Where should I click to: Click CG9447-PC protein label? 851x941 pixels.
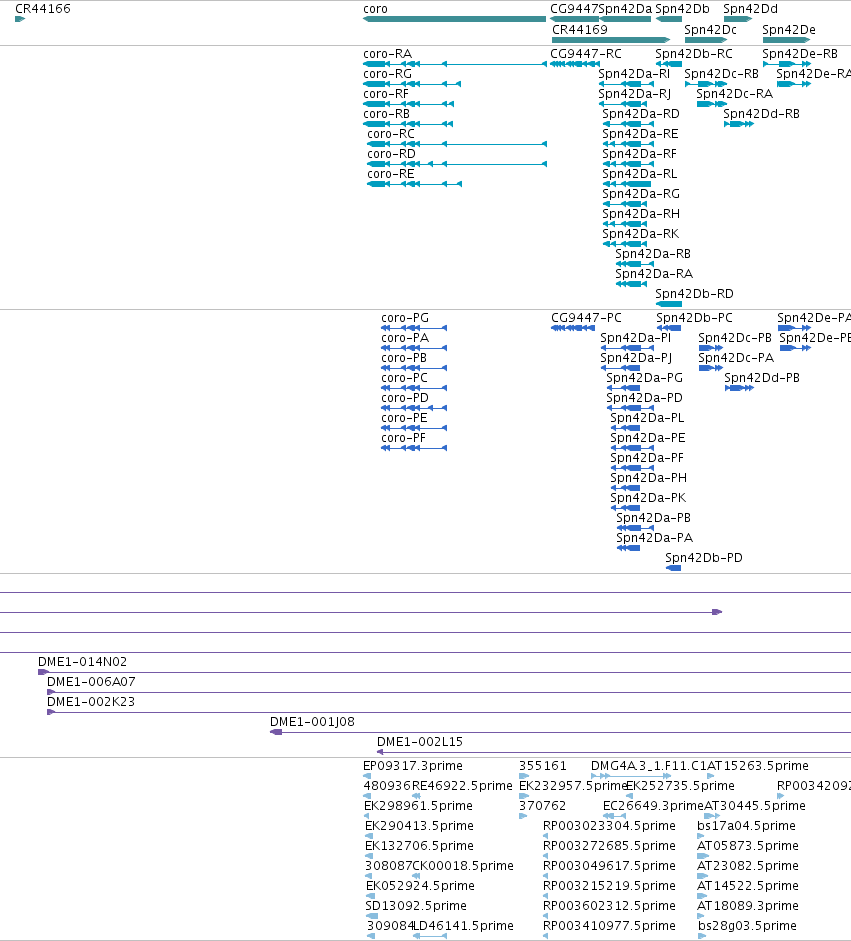586,318
